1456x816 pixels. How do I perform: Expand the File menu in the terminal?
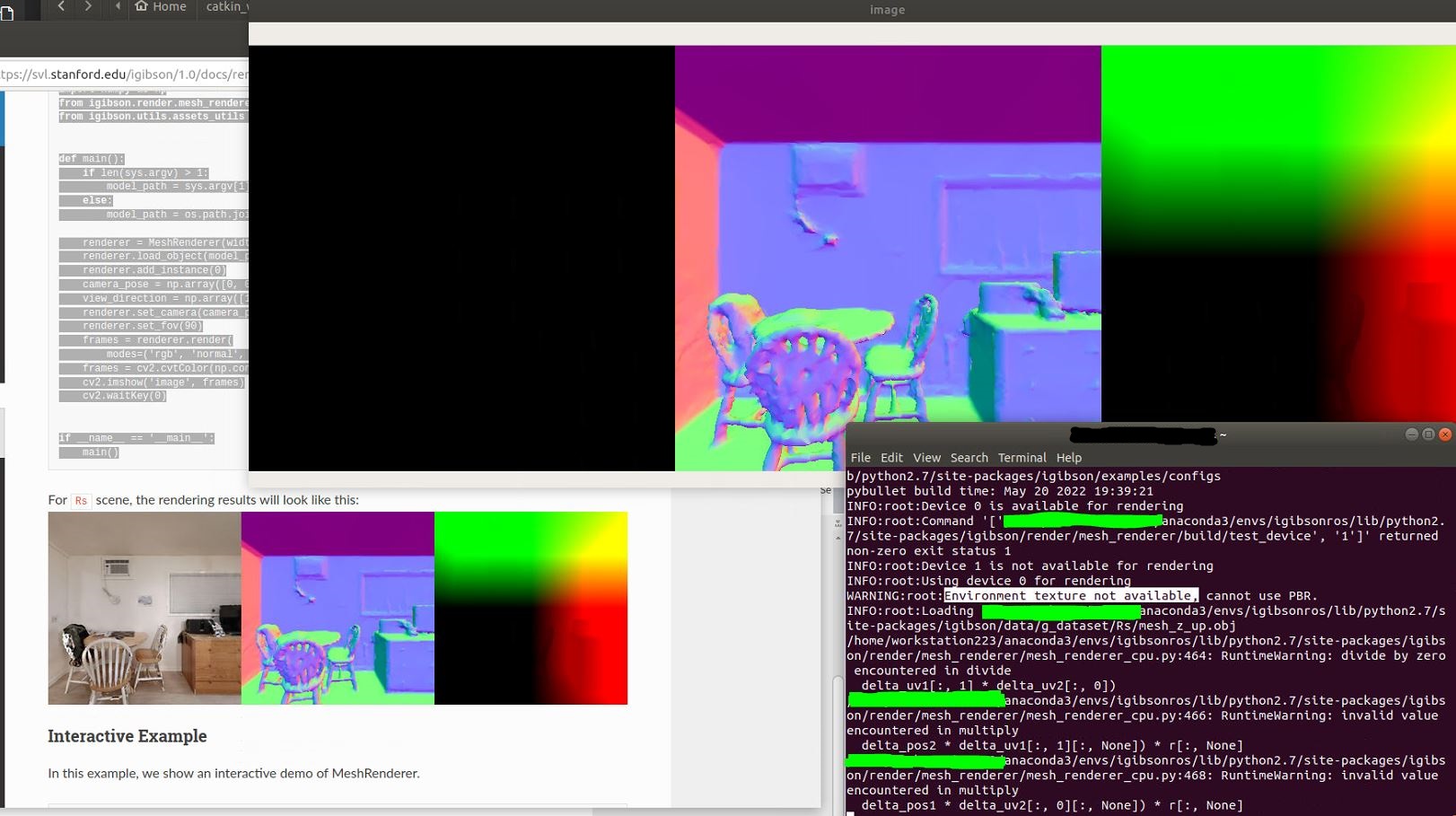point(860,457)
